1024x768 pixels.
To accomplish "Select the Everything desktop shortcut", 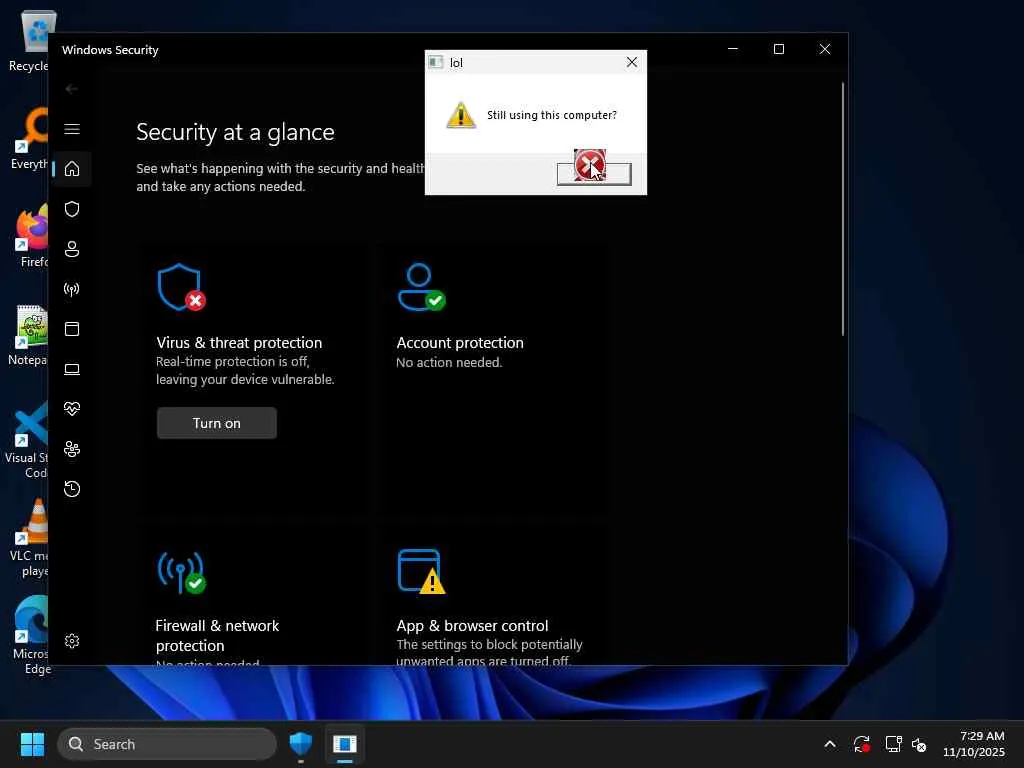I will point(29,139).
